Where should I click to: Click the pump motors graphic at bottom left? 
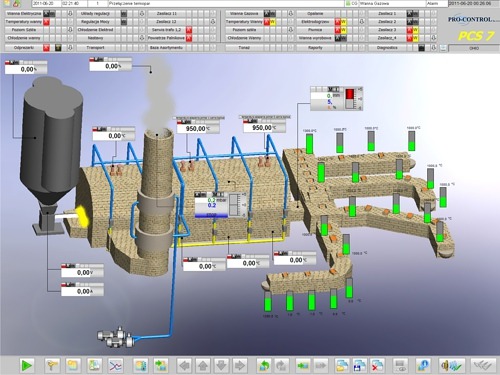115,337
